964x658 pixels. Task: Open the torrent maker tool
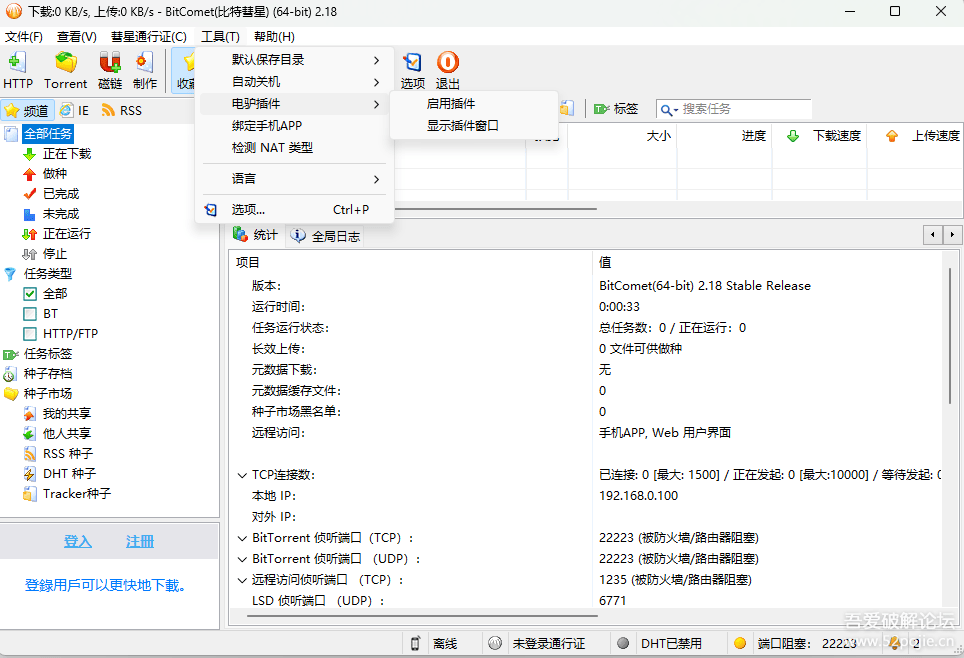144,69
